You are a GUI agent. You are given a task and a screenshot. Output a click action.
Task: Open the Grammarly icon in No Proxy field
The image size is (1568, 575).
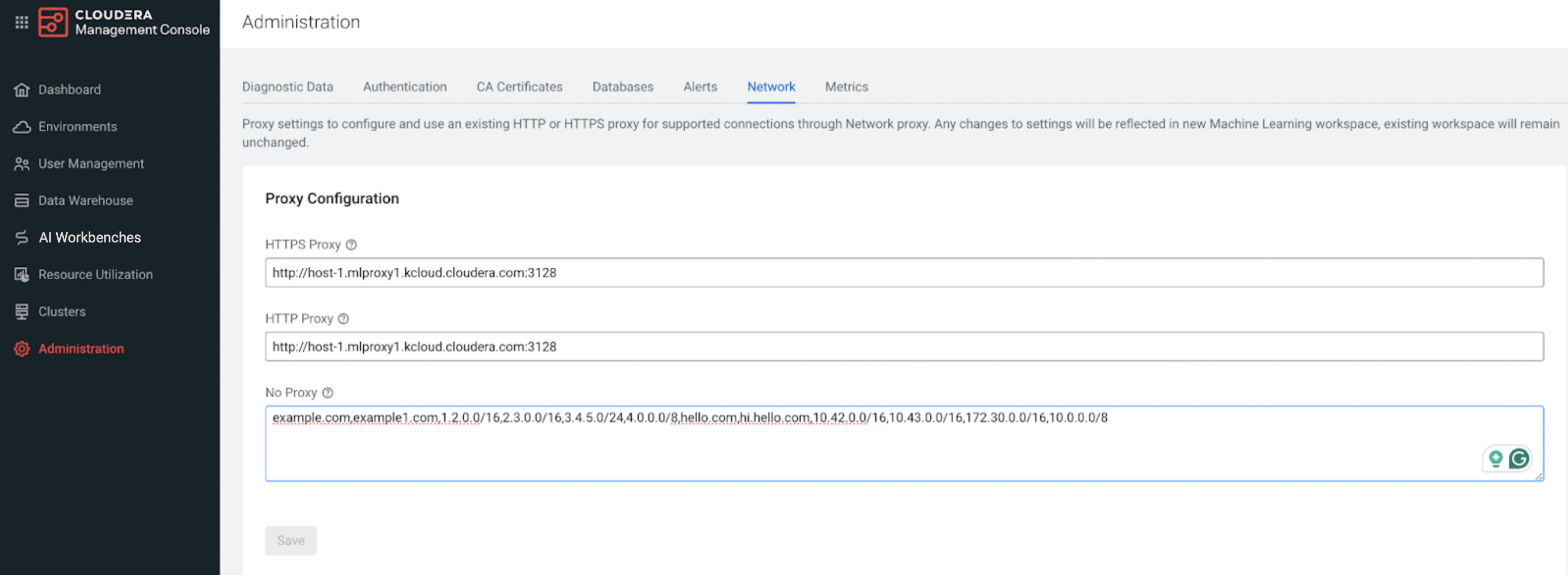1519,459
